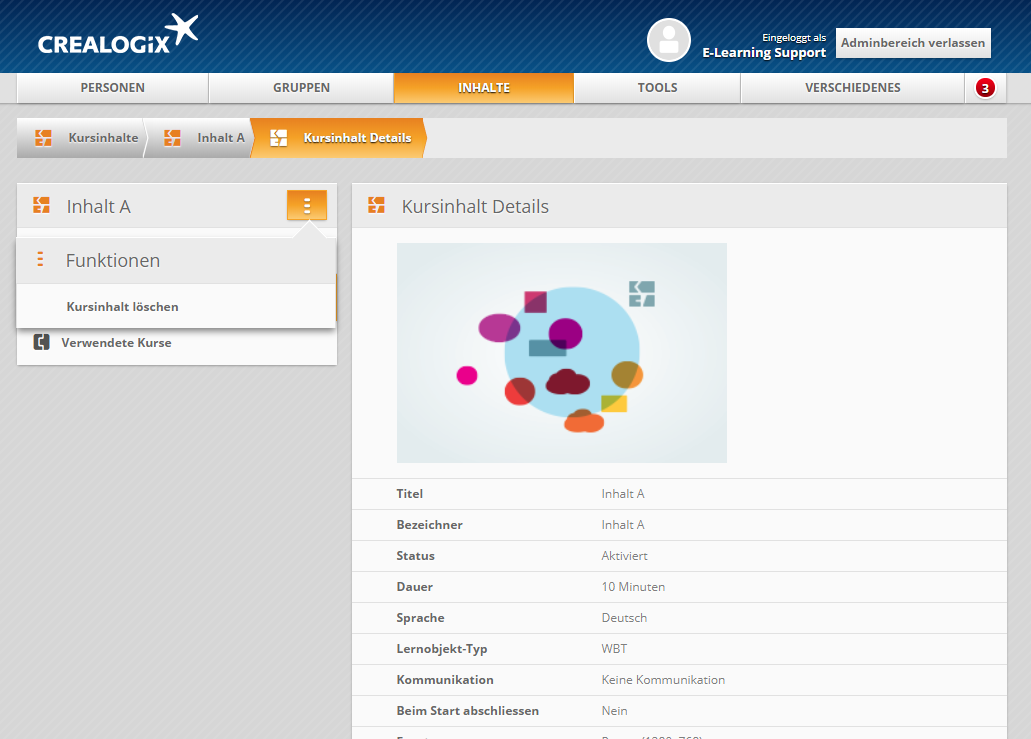This screenshot has height=739, width=1031.
Task: Open the Verwendete Kurse link
Action: pos(116,342)
